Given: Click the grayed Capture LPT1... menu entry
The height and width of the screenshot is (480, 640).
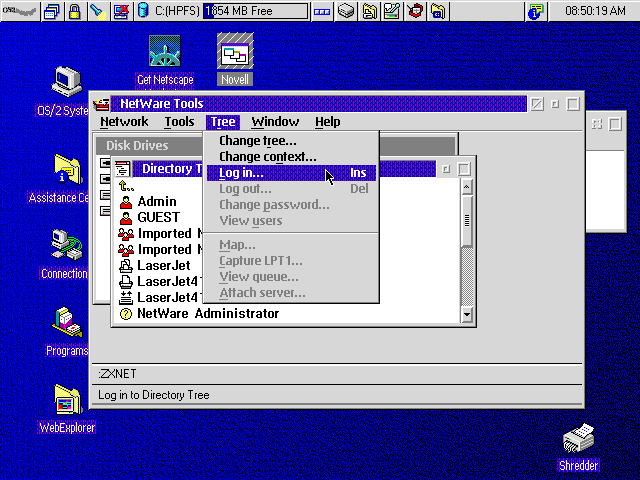Looking at the screenshot, I should 291,261.
